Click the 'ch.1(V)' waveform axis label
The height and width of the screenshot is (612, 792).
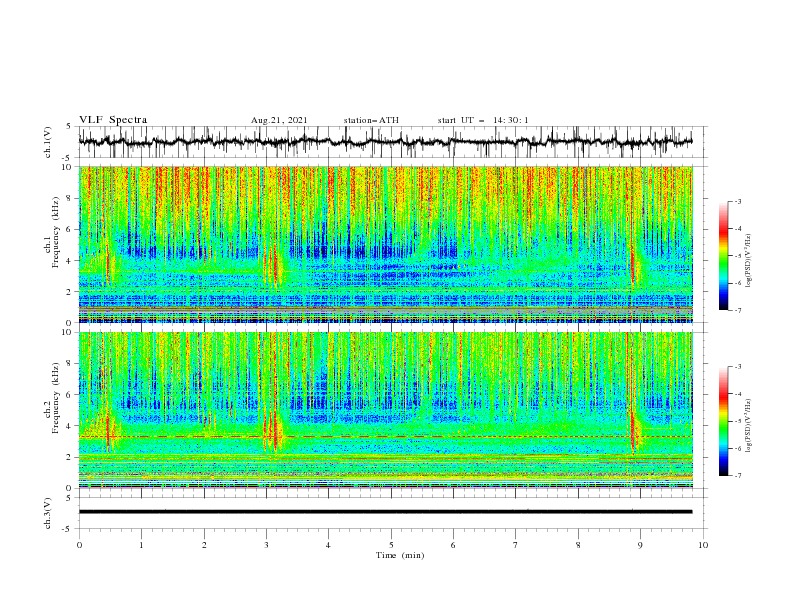[48, 142]
